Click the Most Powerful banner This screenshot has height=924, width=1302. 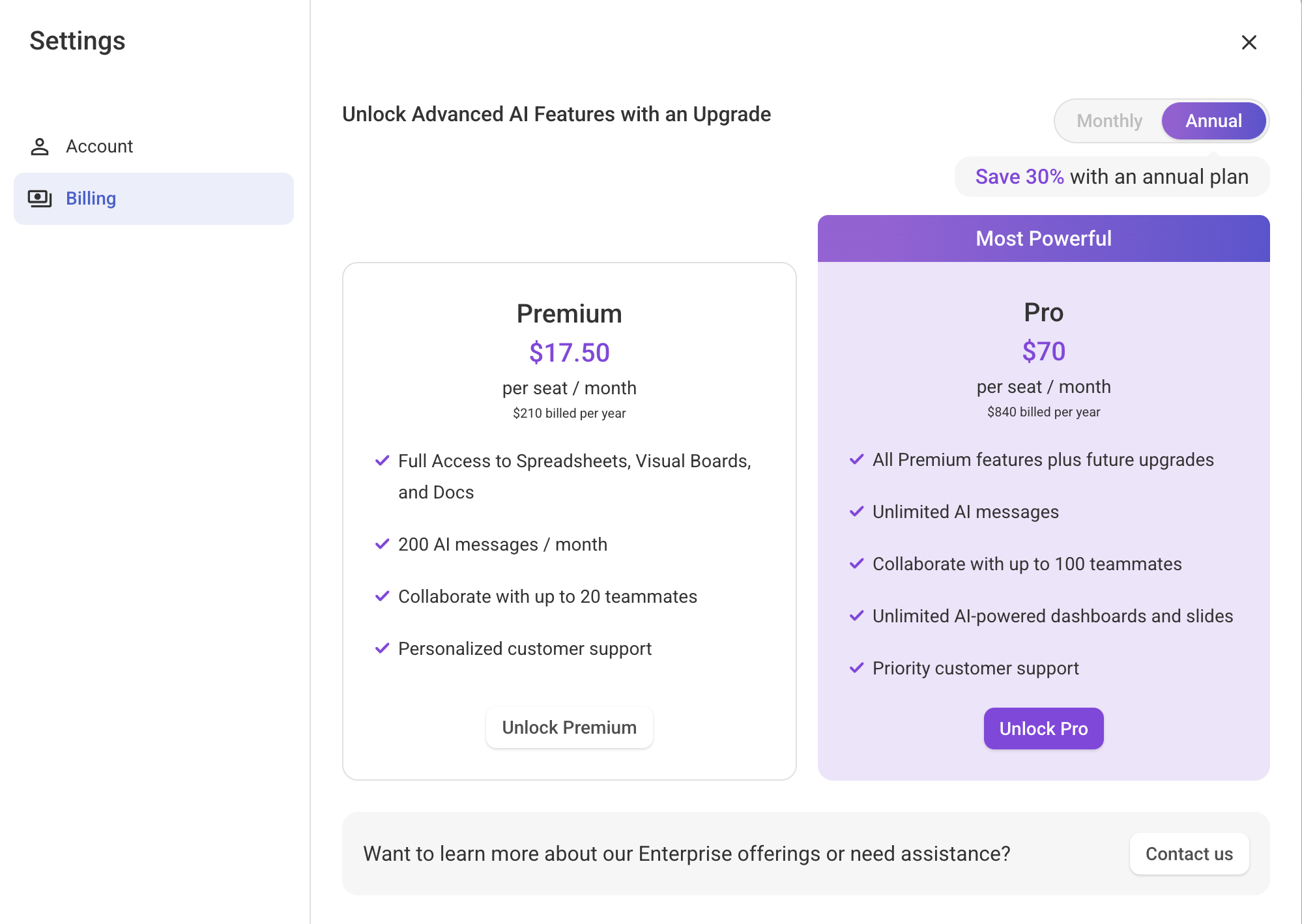(1043, 238)
